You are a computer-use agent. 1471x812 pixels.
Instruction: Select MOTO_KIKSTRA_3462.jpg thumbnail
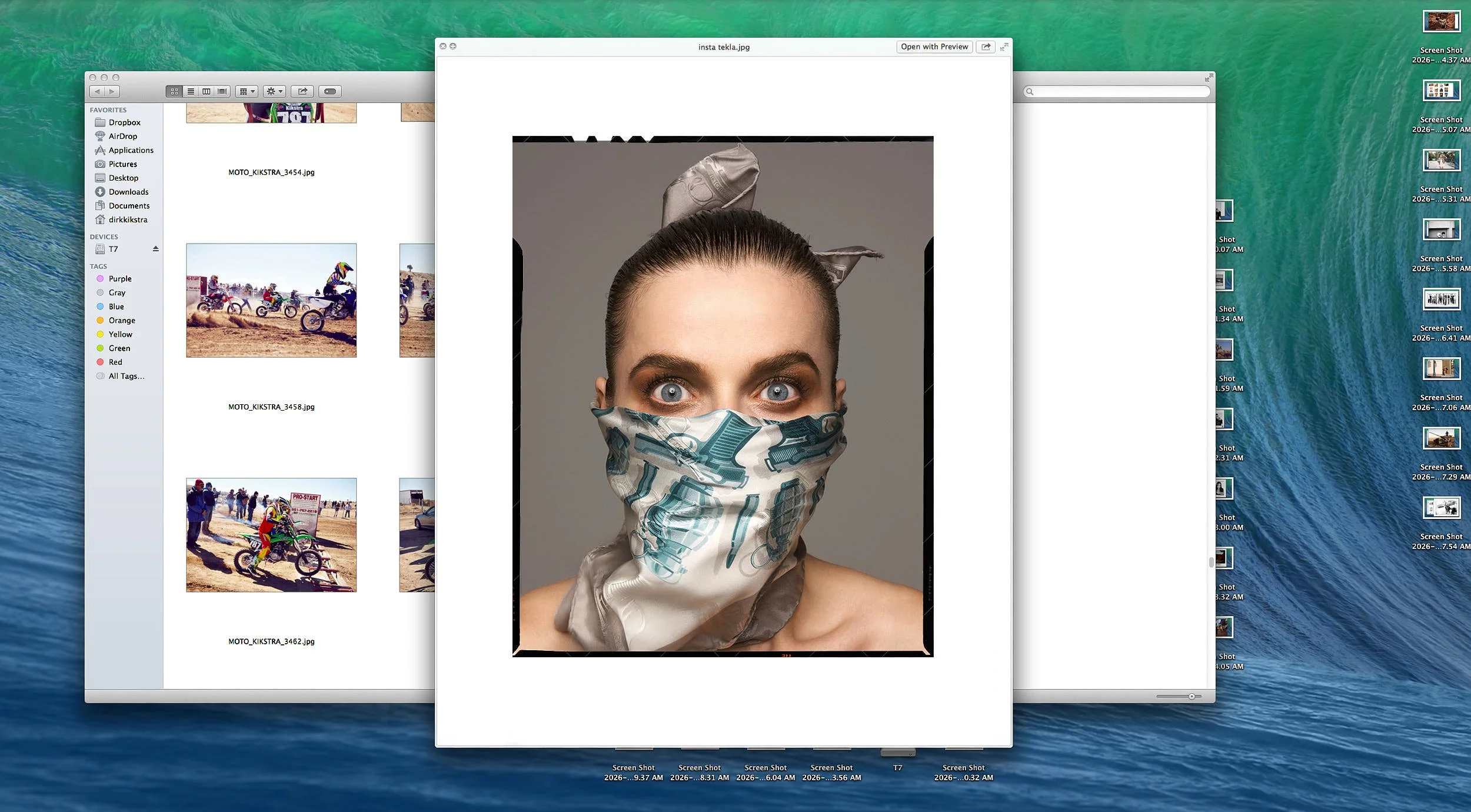(x=271, y=535)
